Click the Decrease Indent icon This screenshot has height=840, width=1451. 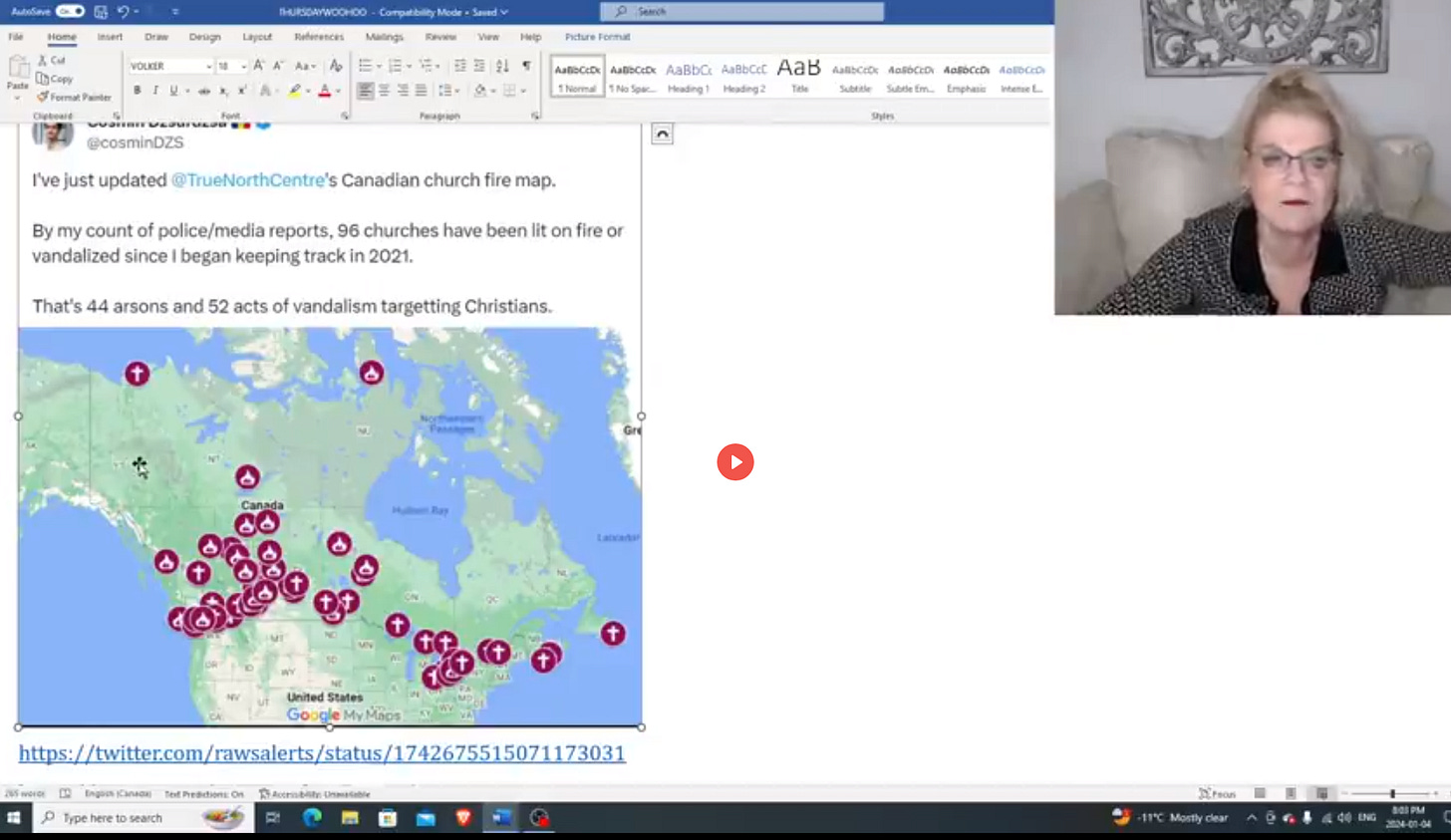[x=459, y=66]
